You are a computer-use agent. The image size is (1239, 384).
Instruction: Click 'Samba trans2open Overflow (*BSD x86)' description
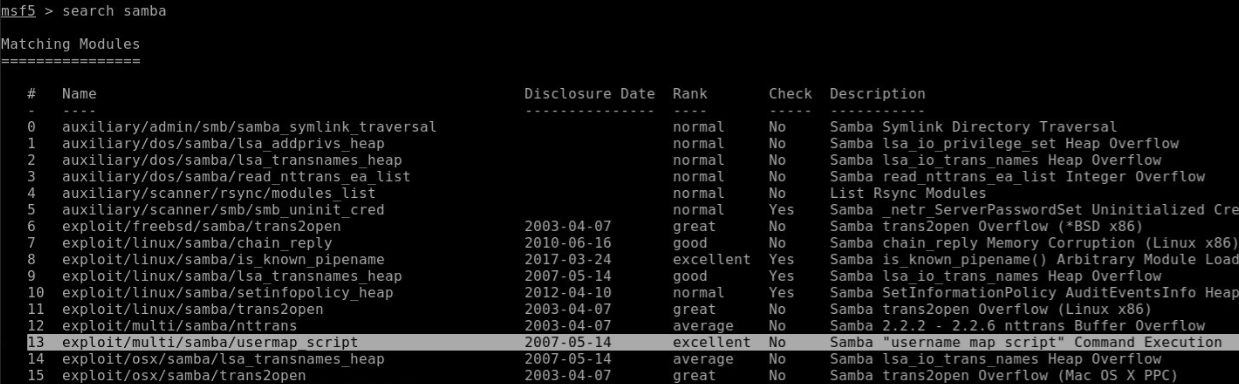click(x=987, y=226)
